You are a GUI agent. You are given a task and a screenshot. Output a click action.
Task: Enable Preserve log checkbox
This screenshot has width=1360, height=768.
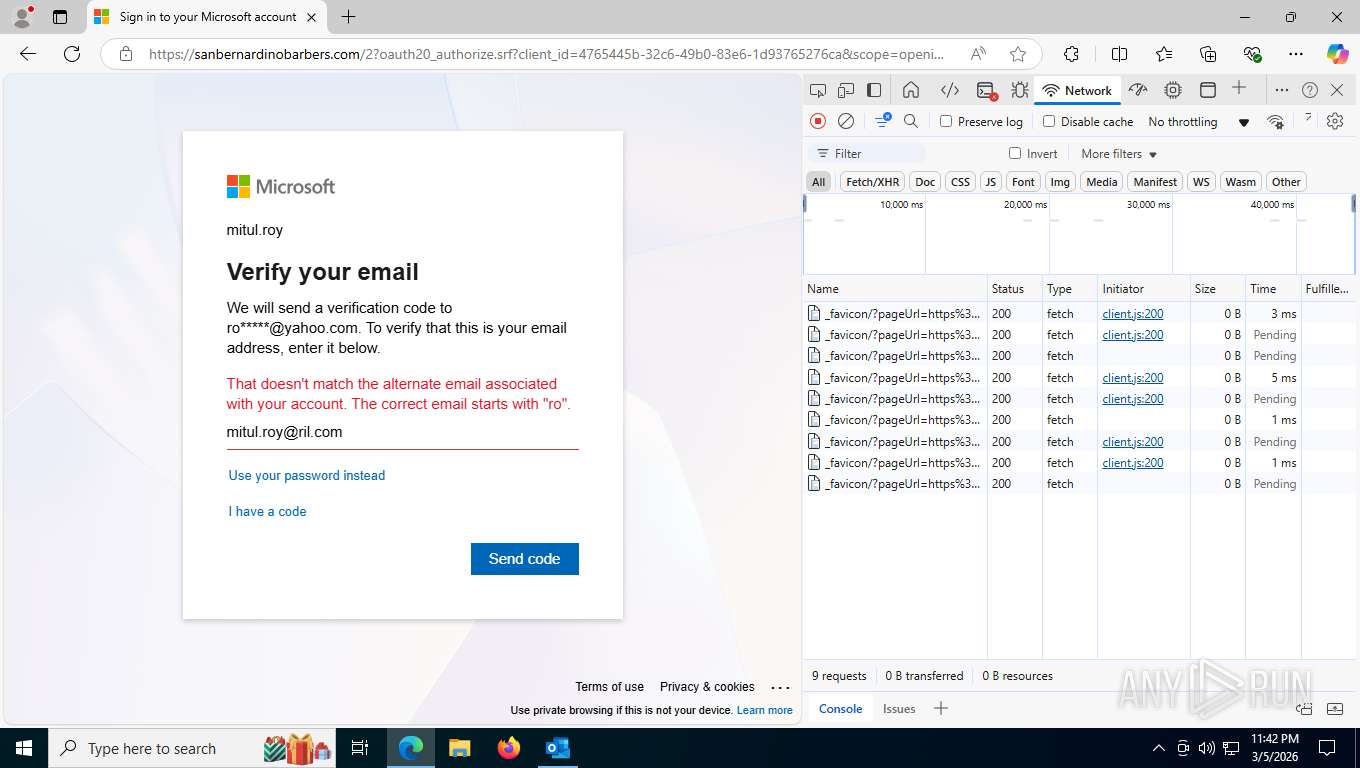tap(946, 121)
